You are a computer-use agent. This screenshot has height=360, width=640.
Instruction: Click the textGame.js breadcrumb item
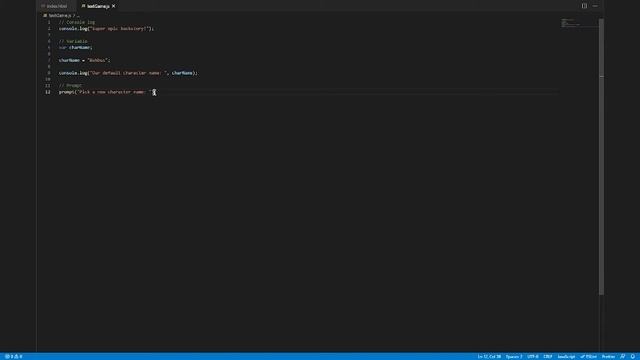pyautogui.click(x=59, y=16)
